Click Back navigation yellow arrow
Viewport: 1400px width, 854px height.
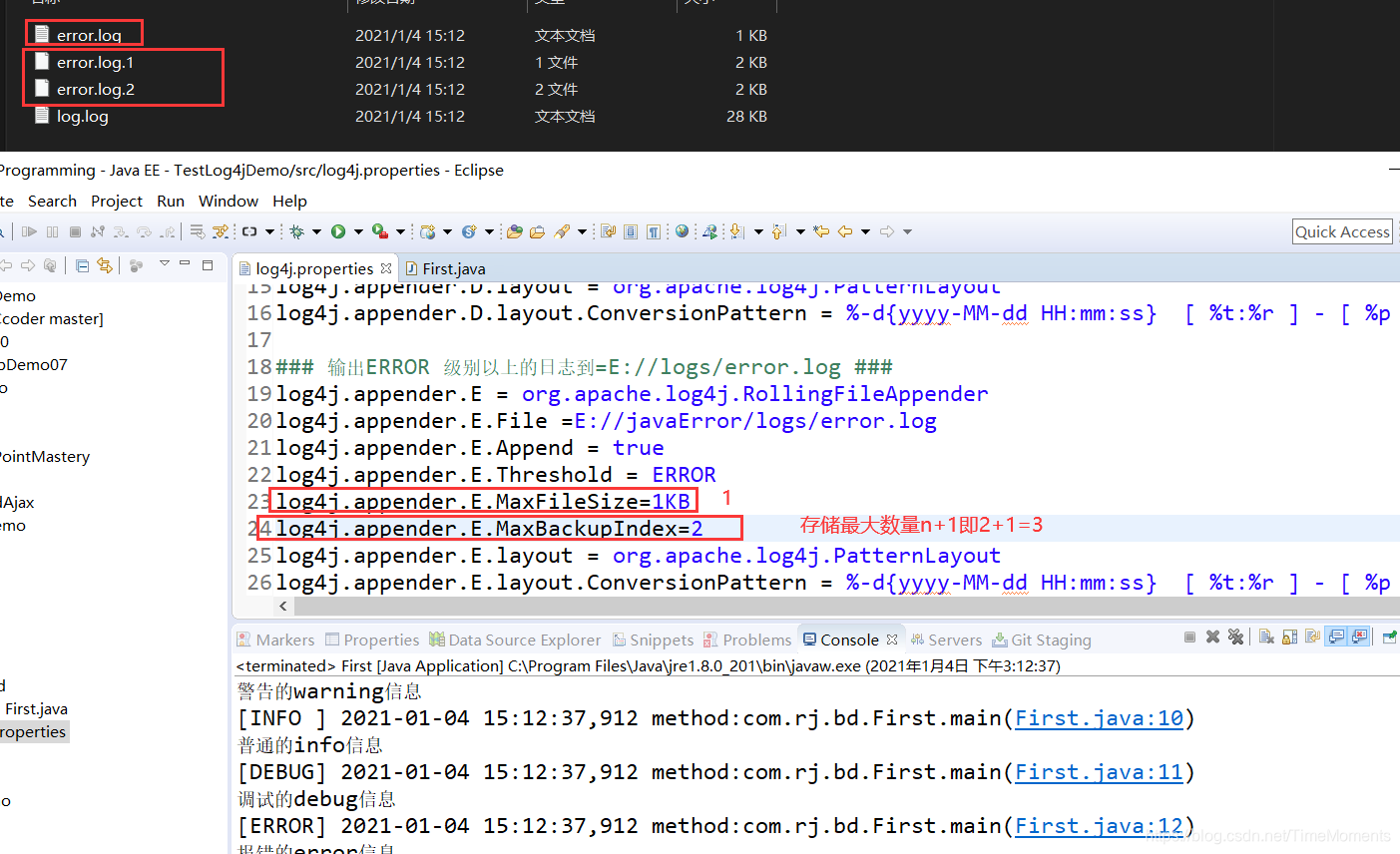coord(844,231)
